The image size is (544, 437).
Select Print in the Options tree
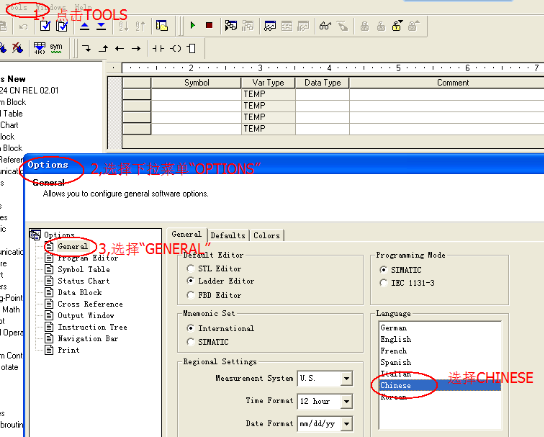[69, 350]
